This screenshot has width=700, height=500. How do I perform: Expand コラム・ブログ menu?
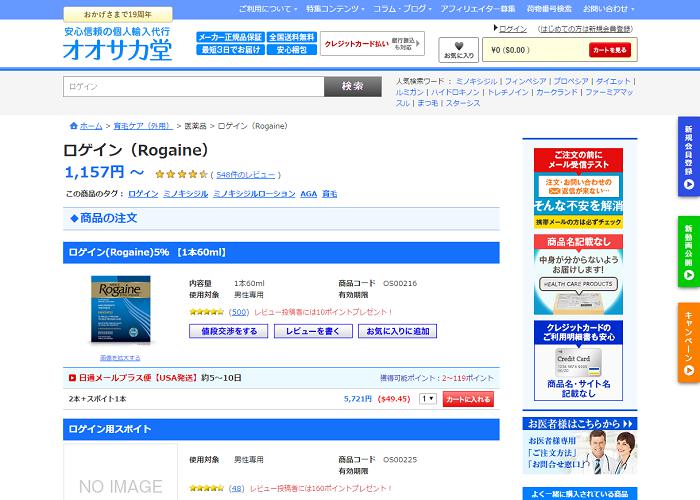tap(402, 8)
